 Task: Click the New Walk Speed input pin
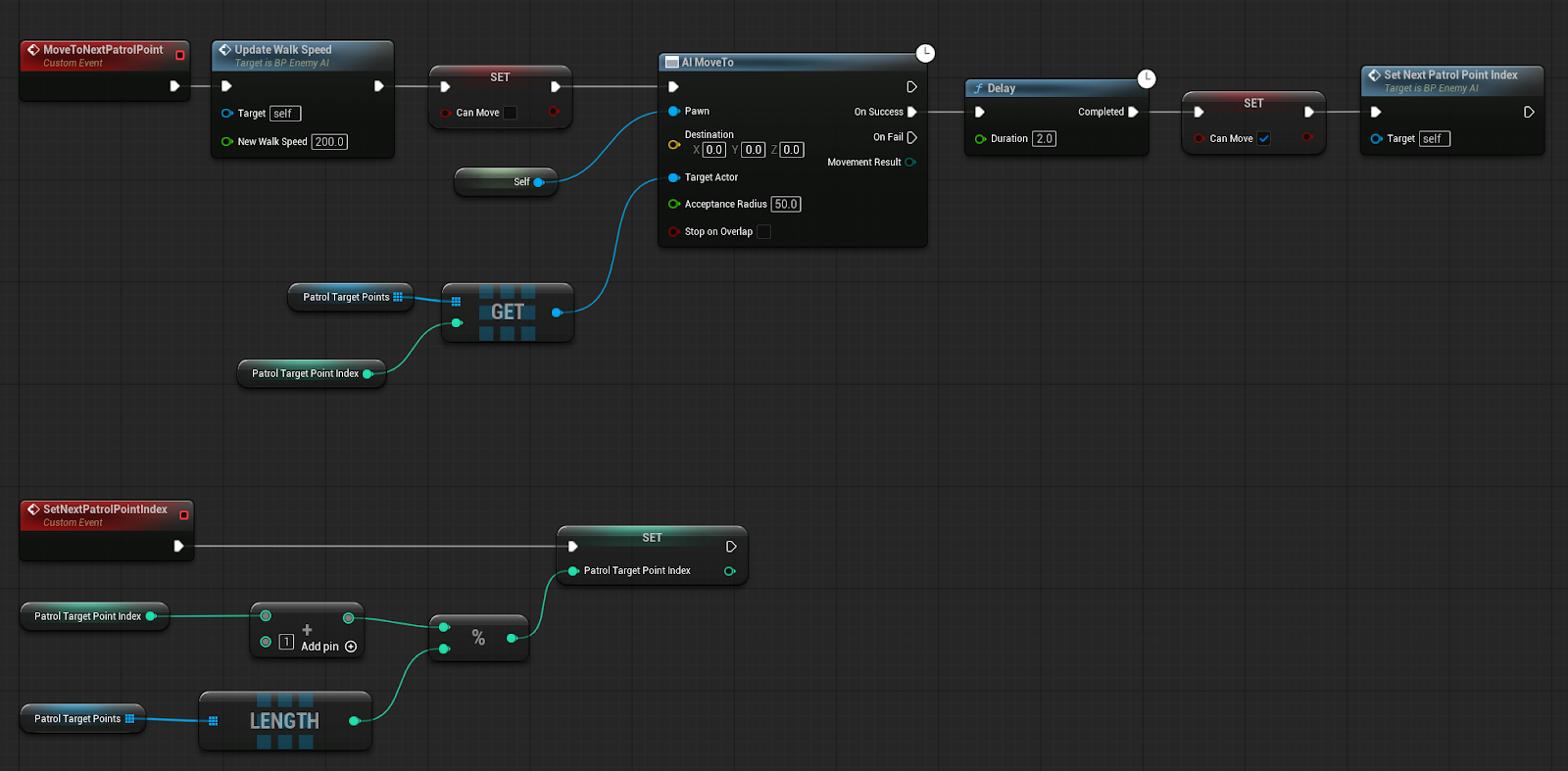(227, 142)
